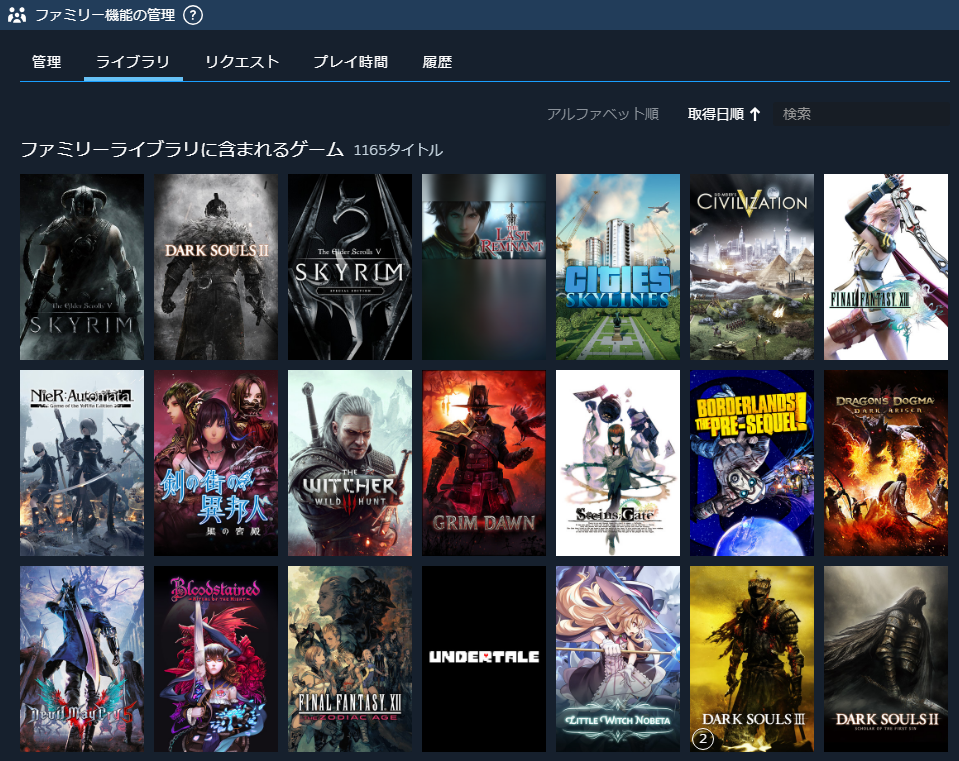Click the Final Fantasy XIII cover

click(885, 267)
